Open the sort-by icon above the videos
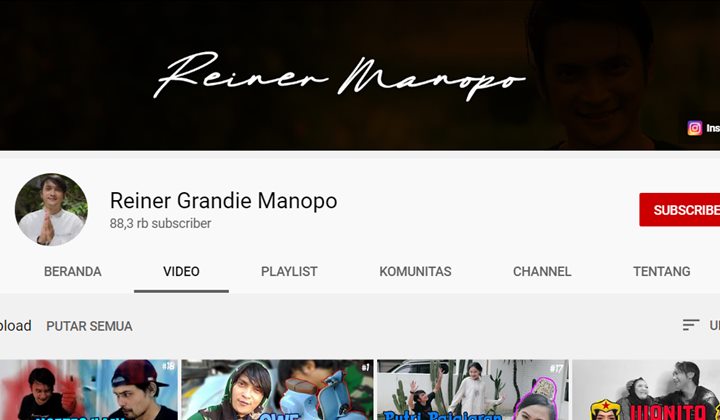The width and height of the screenshot is (720, 420). coord(691,325)
